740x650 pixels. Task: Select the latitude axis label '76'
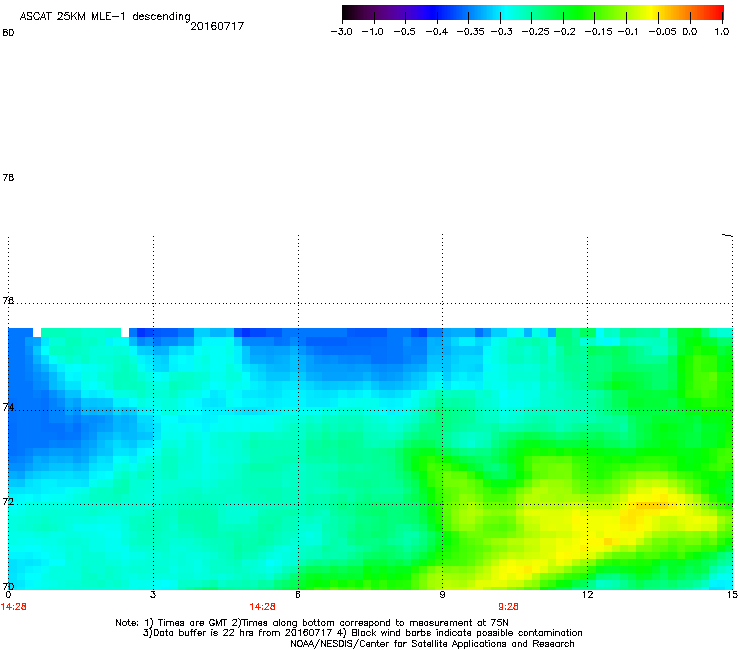pyautogui.click(x=8, y=300)
